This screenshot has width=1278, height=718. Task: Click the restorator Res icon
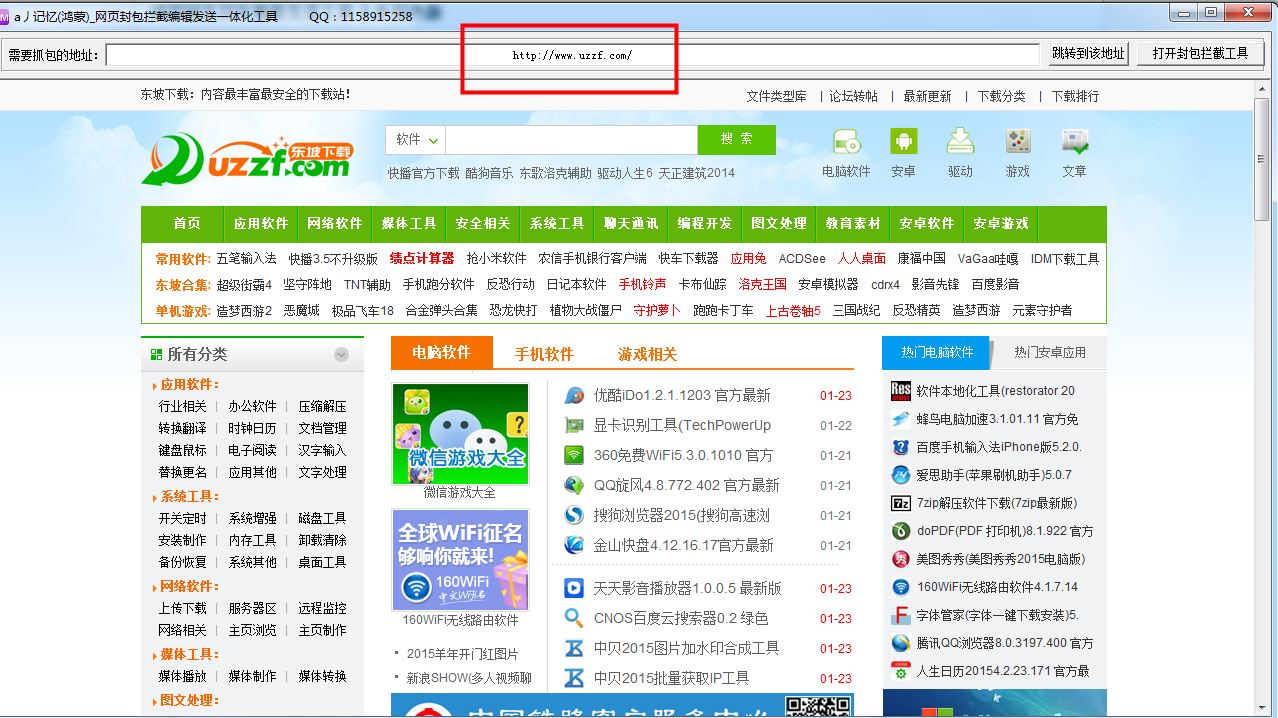[901, 391]
